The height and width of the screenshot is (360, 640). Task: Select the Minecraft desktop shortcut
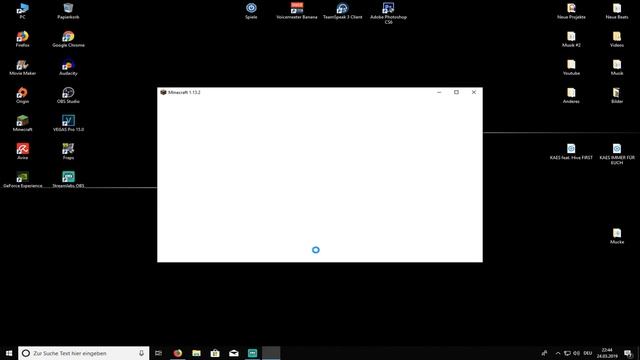click(22, 124)
